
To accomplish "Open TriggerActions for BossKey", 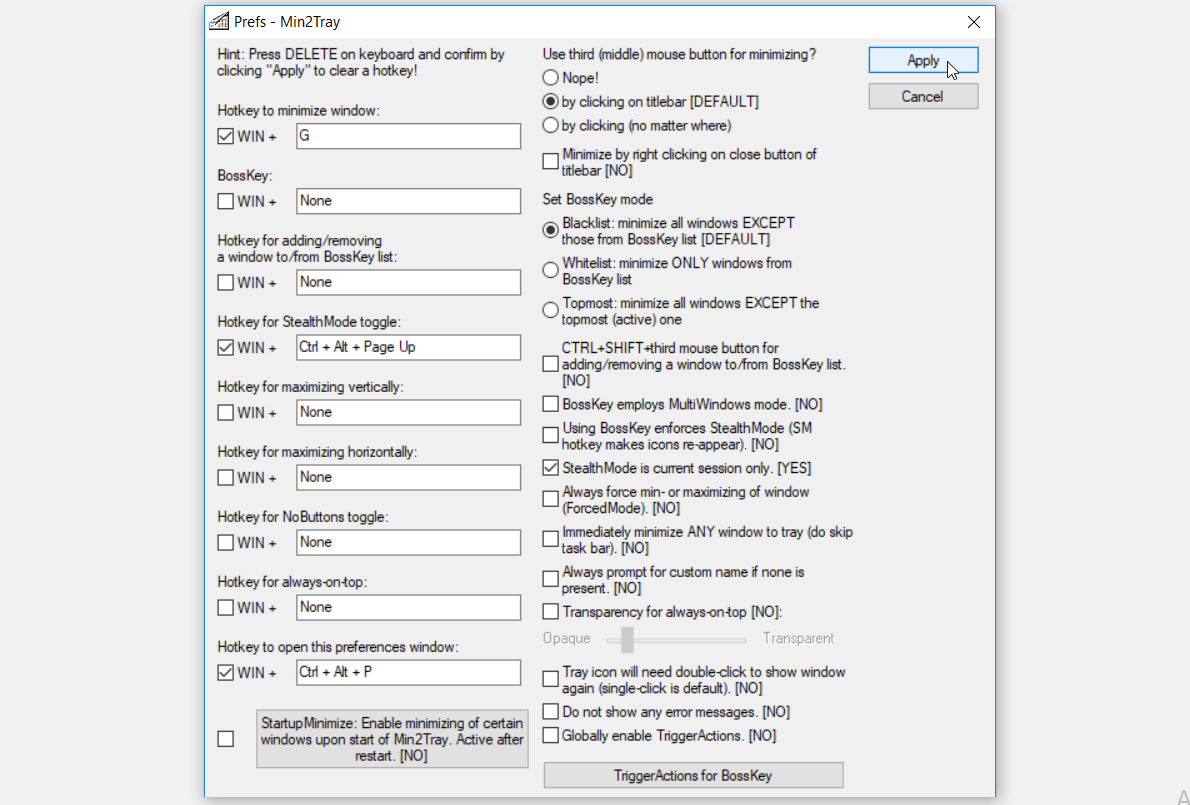I will coord(693,775).
